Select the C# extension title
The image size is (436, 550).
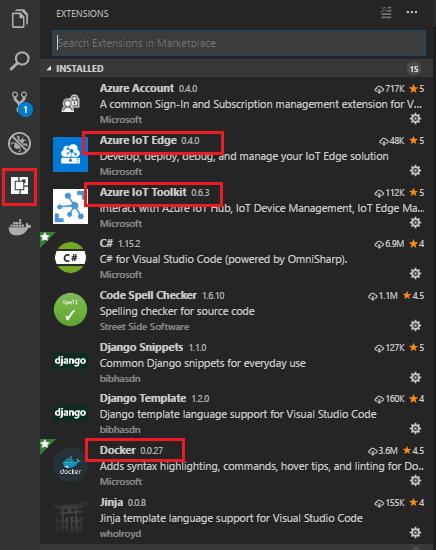tap(106, 243)
